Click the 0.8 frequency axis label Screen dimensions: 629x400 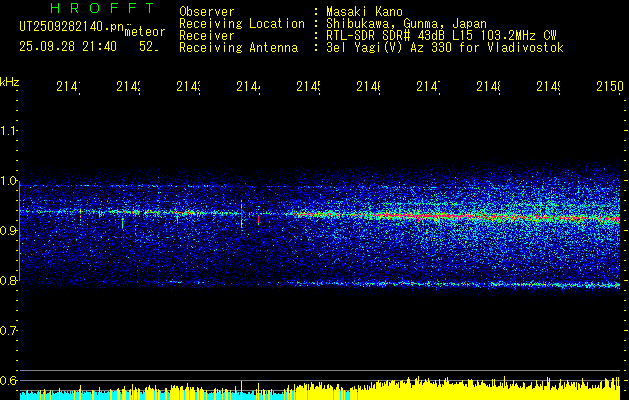(8, 280)
